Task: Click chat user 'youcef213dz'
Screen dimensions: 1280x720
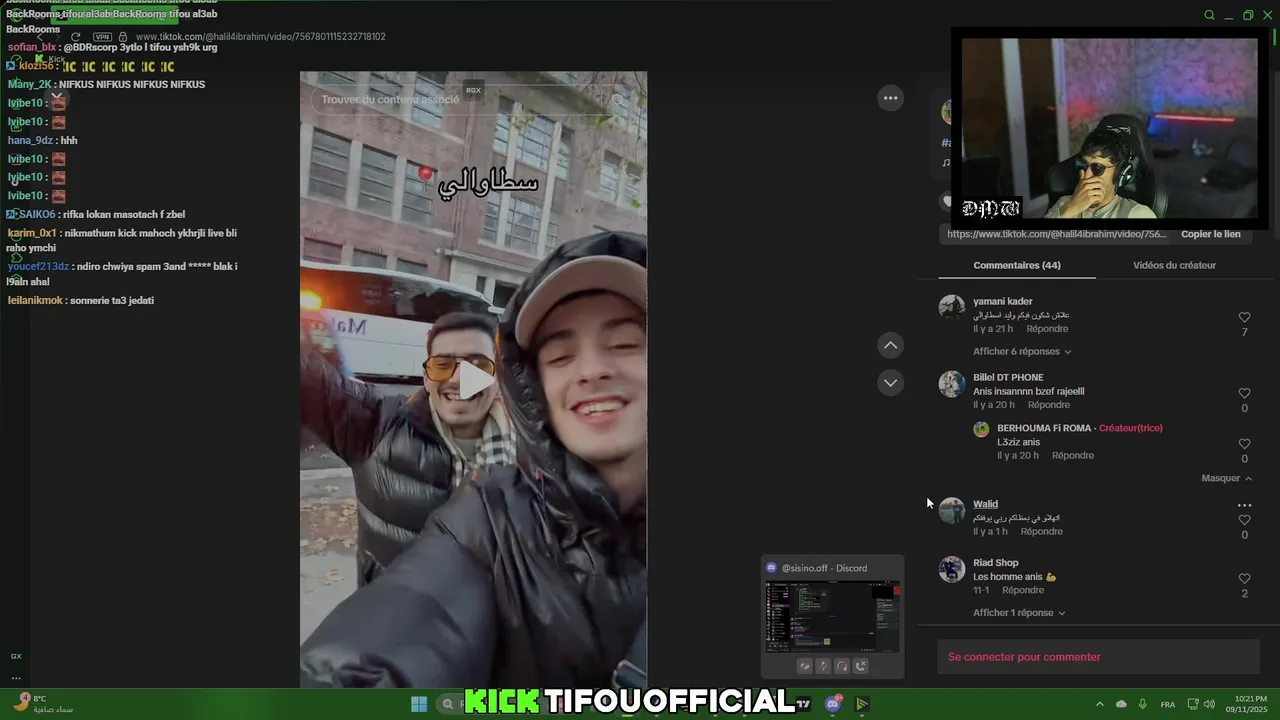Action: click(38, 266)
